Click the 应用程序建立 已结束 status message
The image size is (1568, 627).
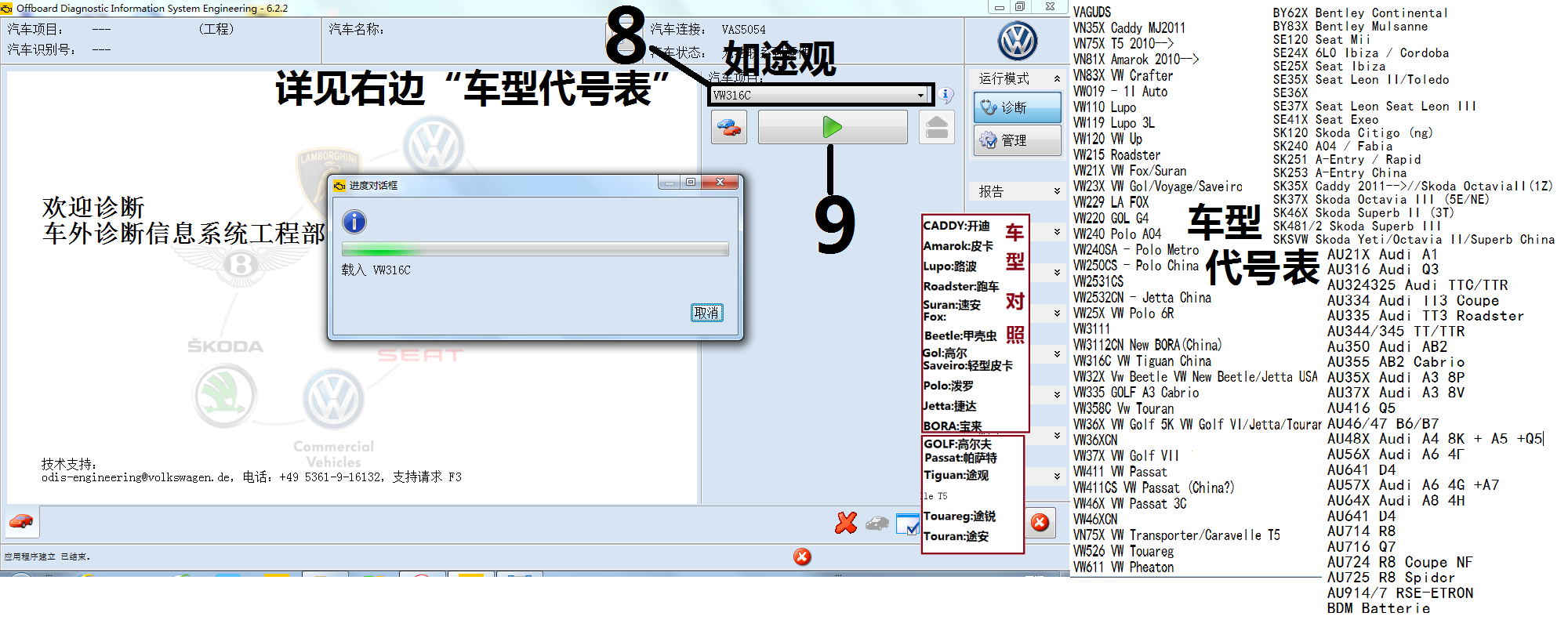(47, 556)
